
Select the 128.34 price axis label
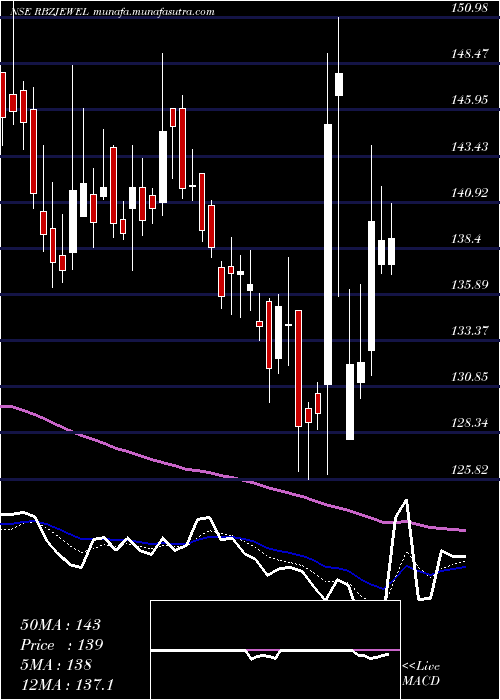[469, 423]
